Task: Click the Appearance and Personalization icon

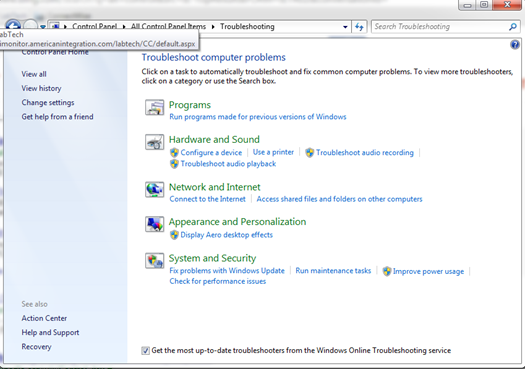Action: tap(154, 224)
